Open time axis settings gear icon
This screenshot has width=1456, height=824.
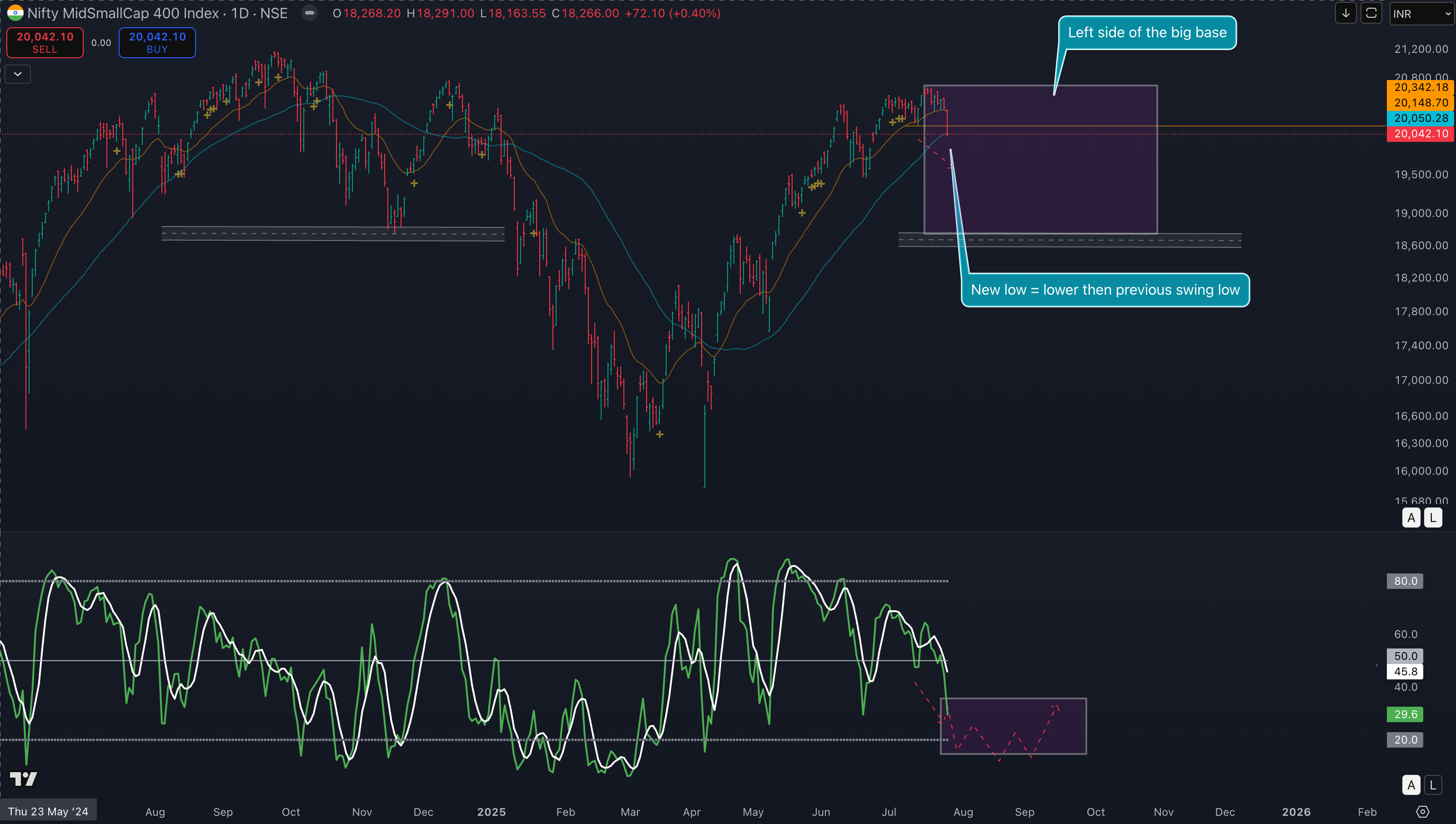point(1422,812)
